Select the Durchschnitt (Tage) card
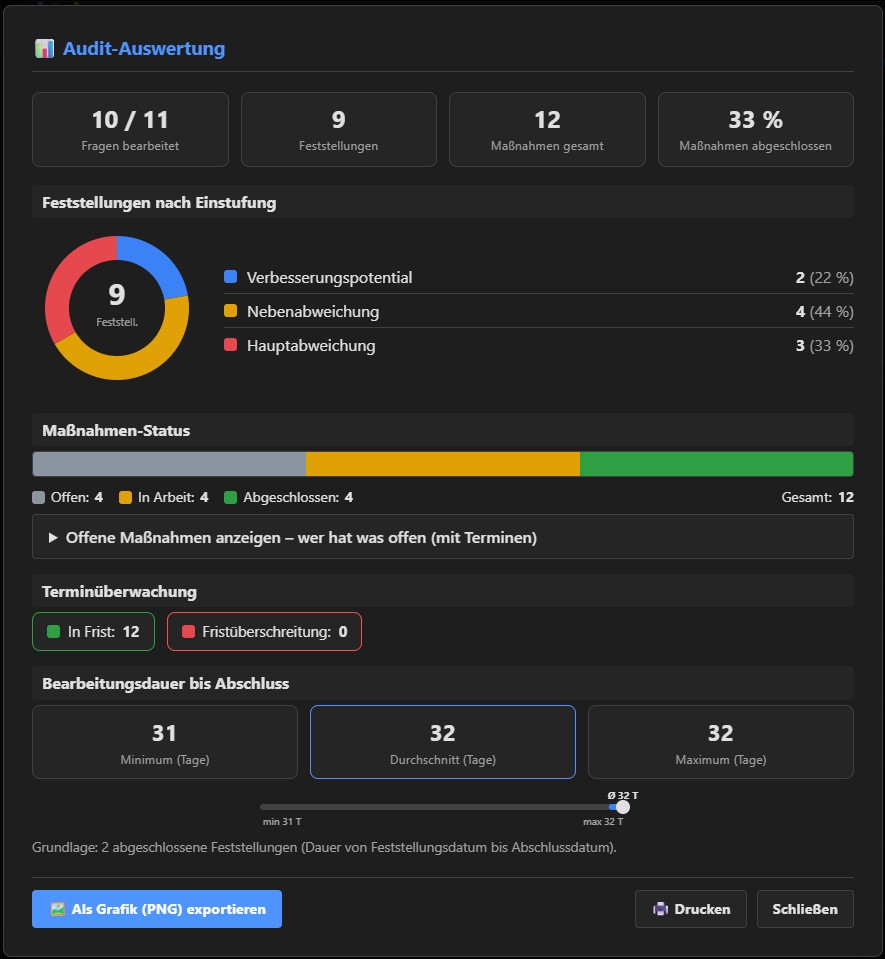Image resolution: width=885 pixels, height=959 pixels. point(443,742)
